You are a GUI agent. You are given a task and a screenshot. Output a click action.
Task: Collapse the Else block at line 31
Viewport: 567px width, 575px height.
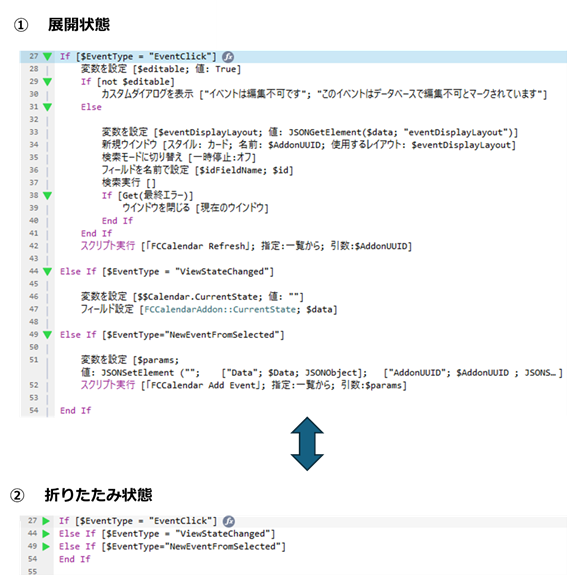47,107
